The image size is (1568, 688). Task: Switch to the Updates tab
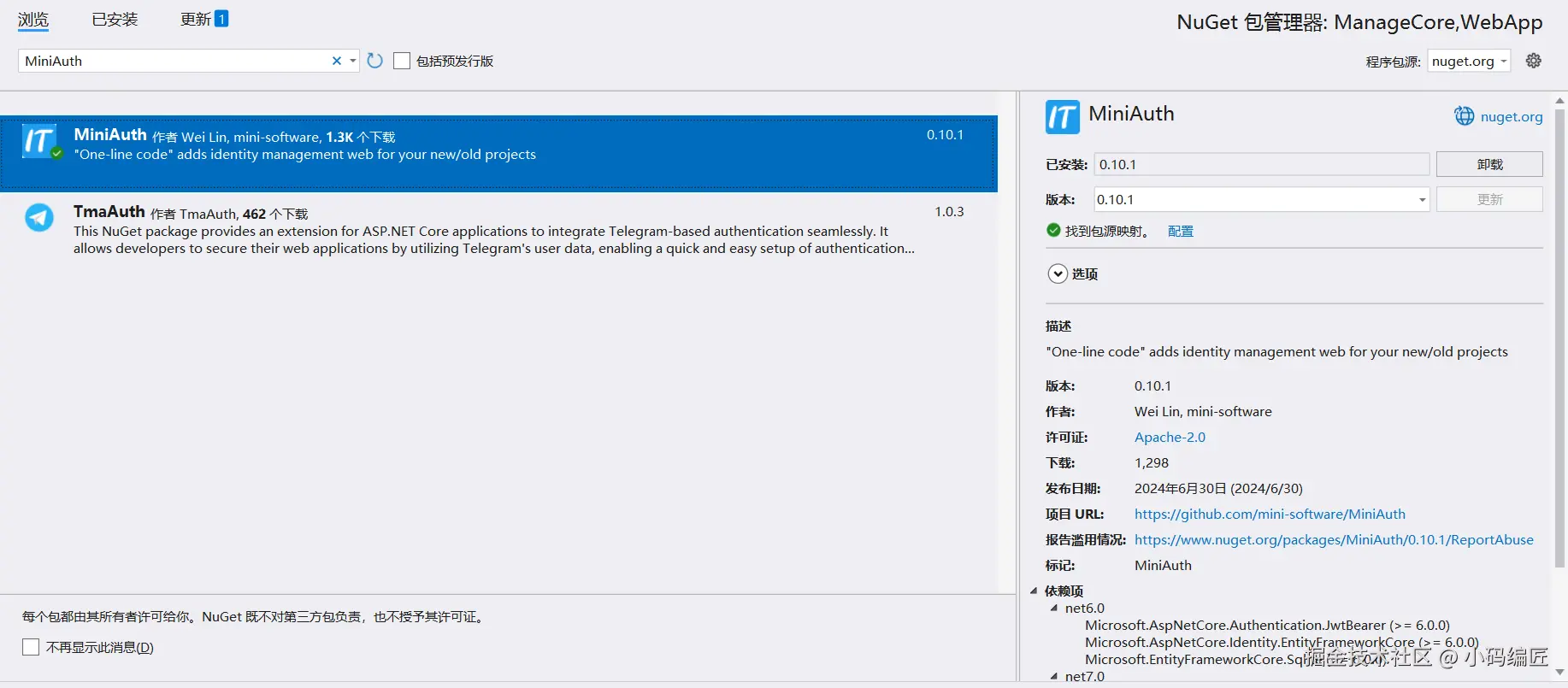click(204, 19)
